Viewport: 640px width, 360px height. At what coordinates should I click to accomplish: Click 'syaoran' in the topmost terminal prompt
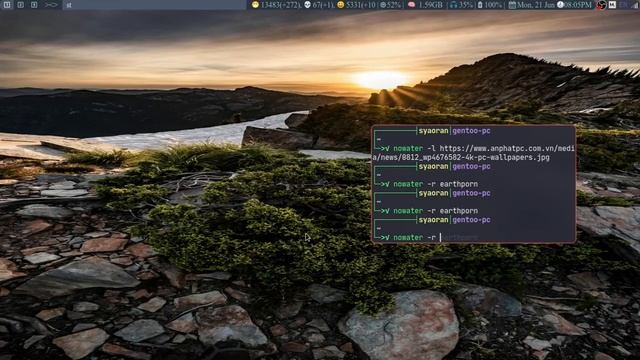coord(433,131)
